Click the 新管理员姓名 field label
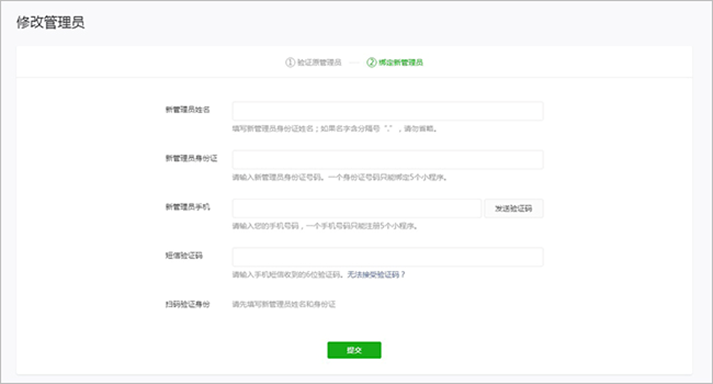 click(187, 109)
